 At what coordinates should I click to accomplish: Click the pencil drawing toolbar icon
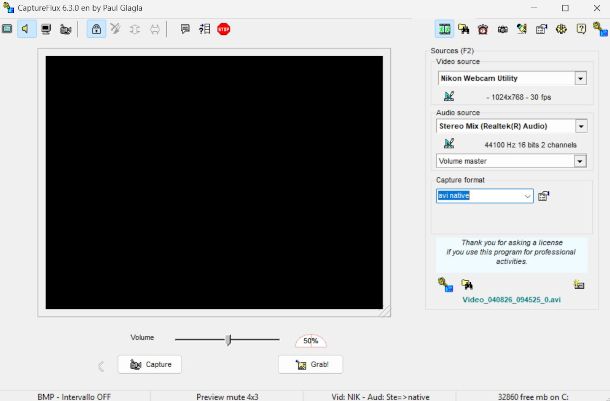click(x=522, y=29)
